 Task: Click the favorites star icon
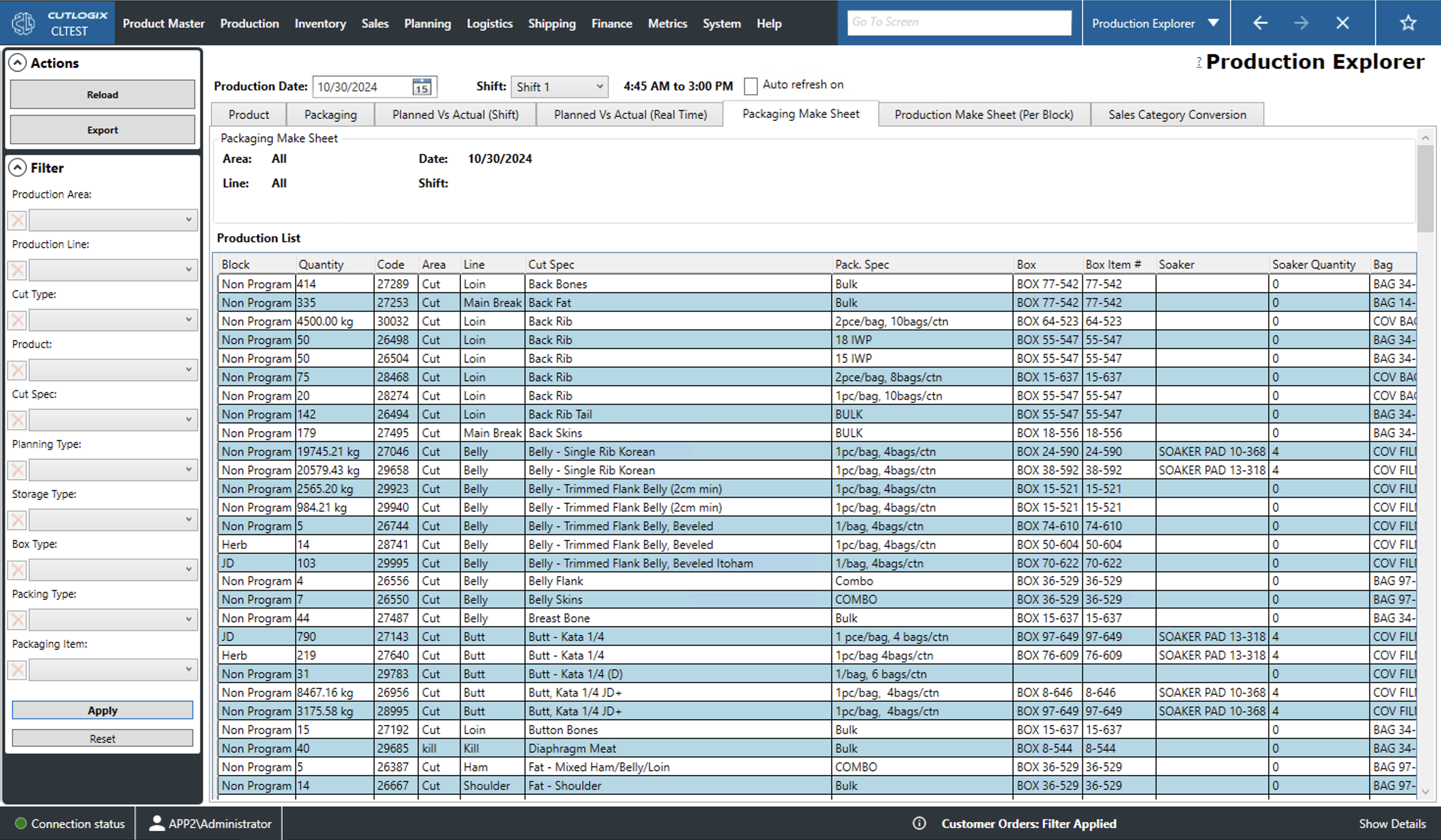click(1407, 23)
